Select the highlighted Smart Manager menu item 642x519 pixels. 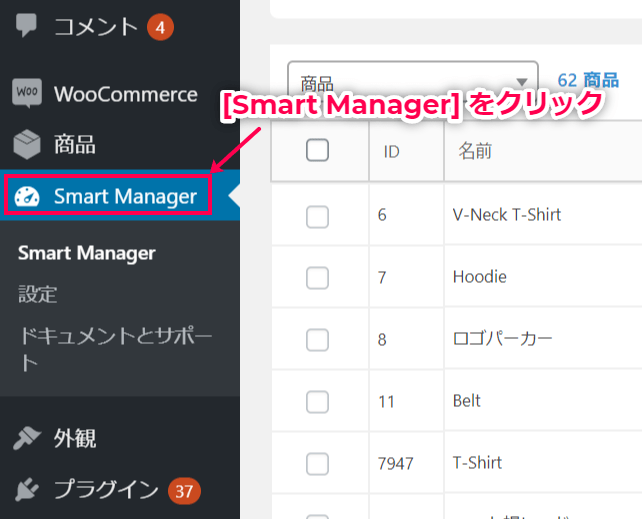pos(120,196)
